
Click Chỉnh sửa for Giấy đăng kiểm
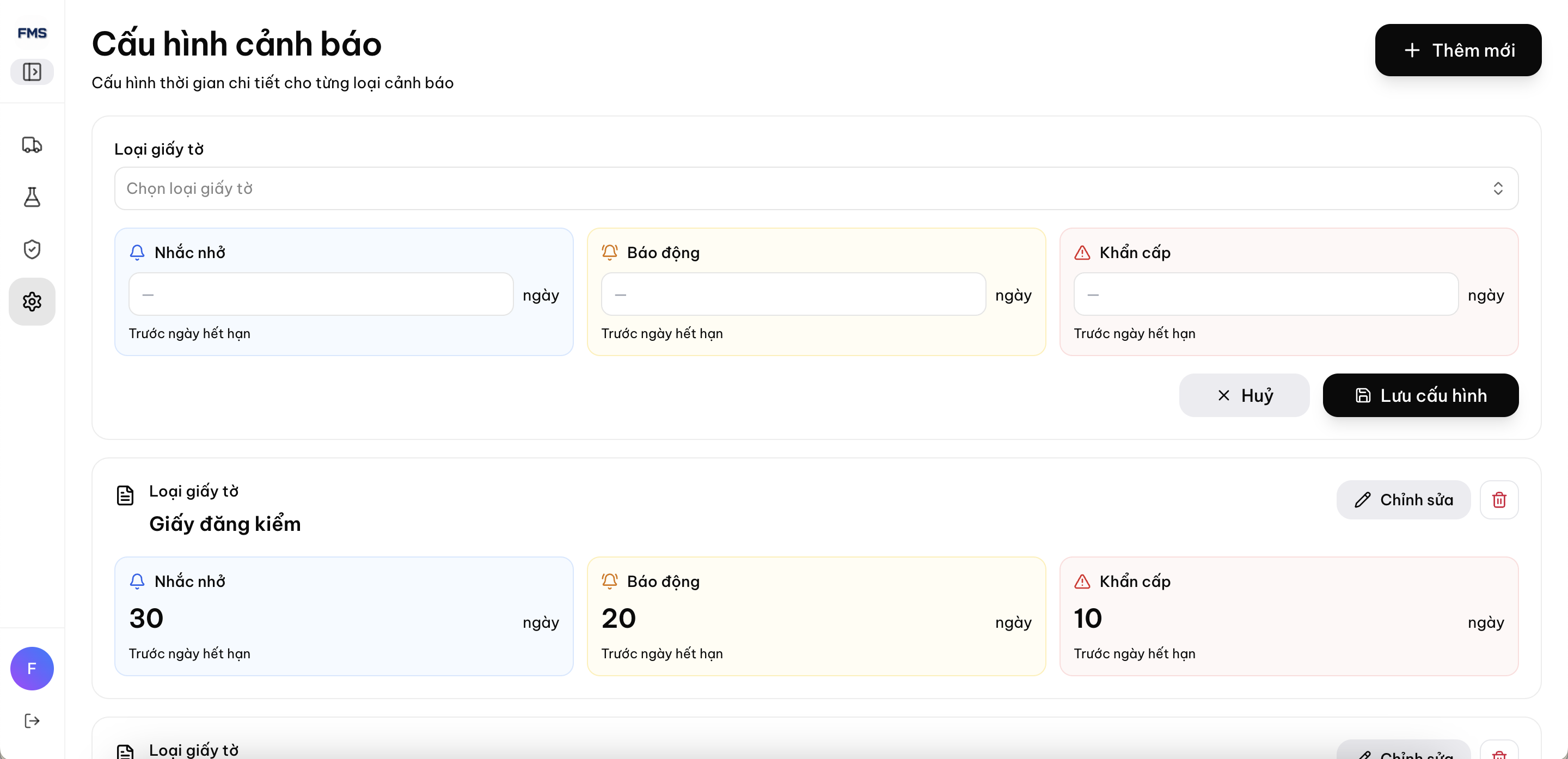click(x=1403, y=500)
